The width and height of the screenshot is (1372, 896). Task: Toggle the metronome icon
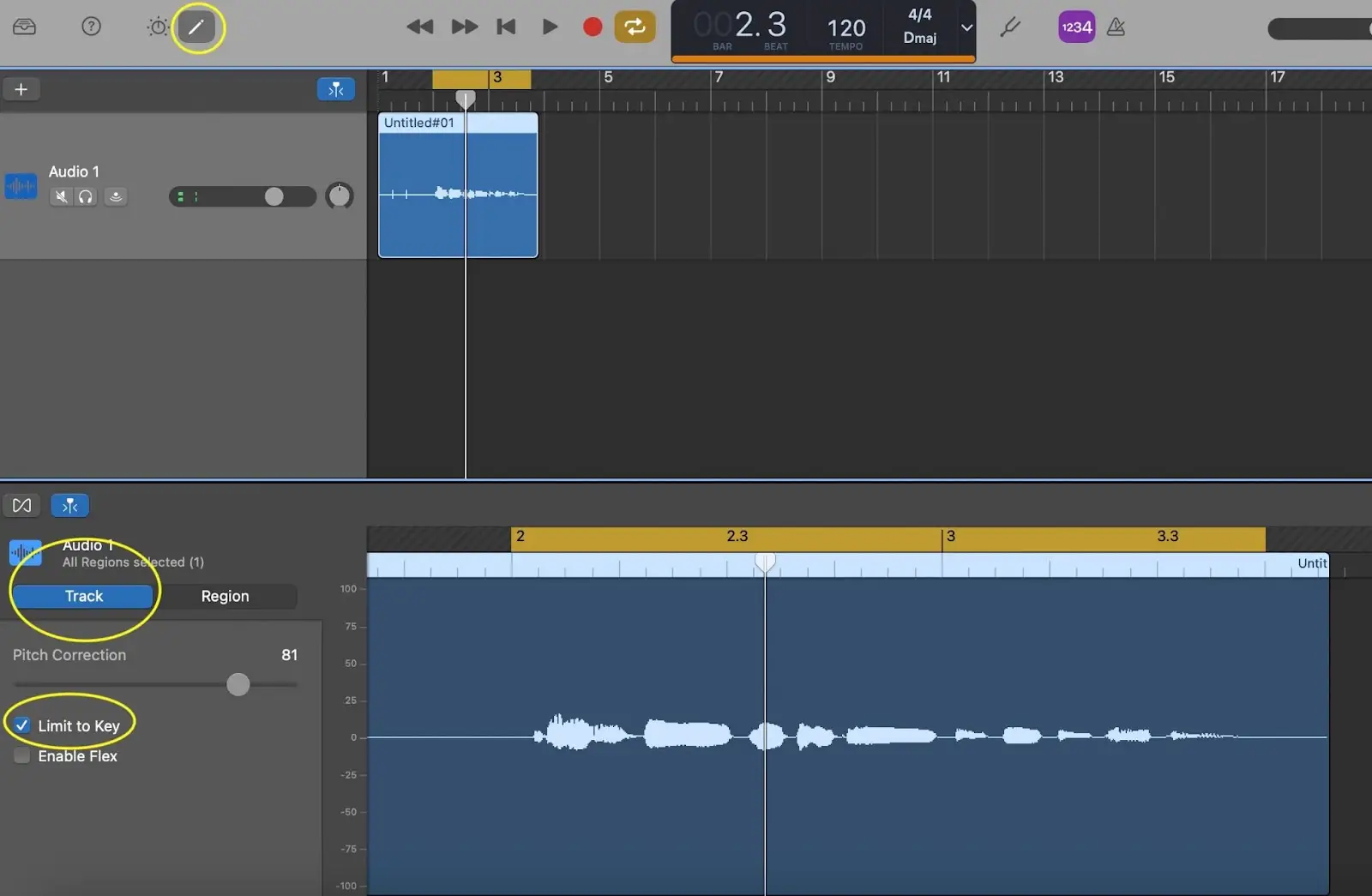(1116, 27)
